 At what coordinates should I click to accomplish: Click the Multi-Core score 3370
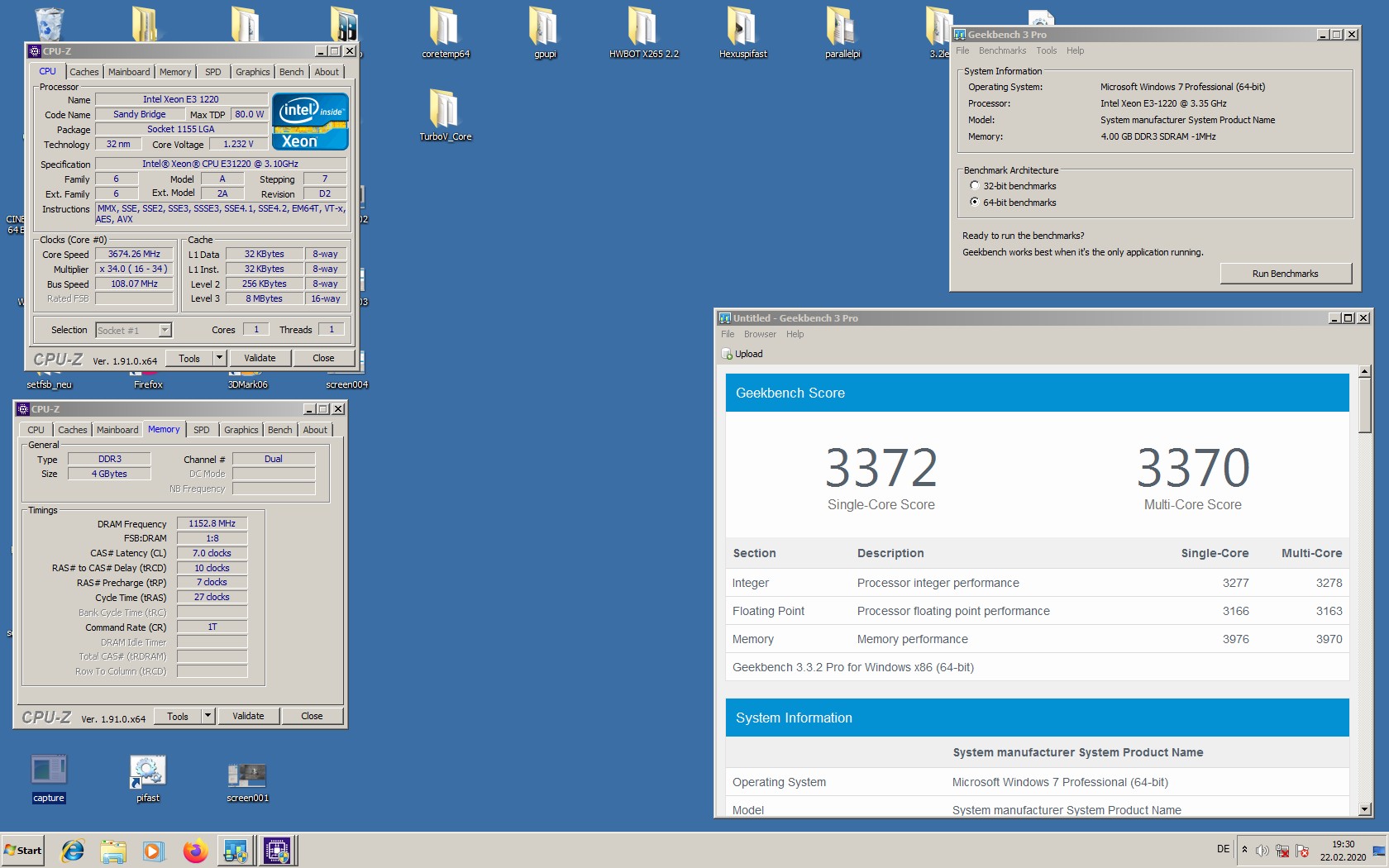(x=1193, y=468)
